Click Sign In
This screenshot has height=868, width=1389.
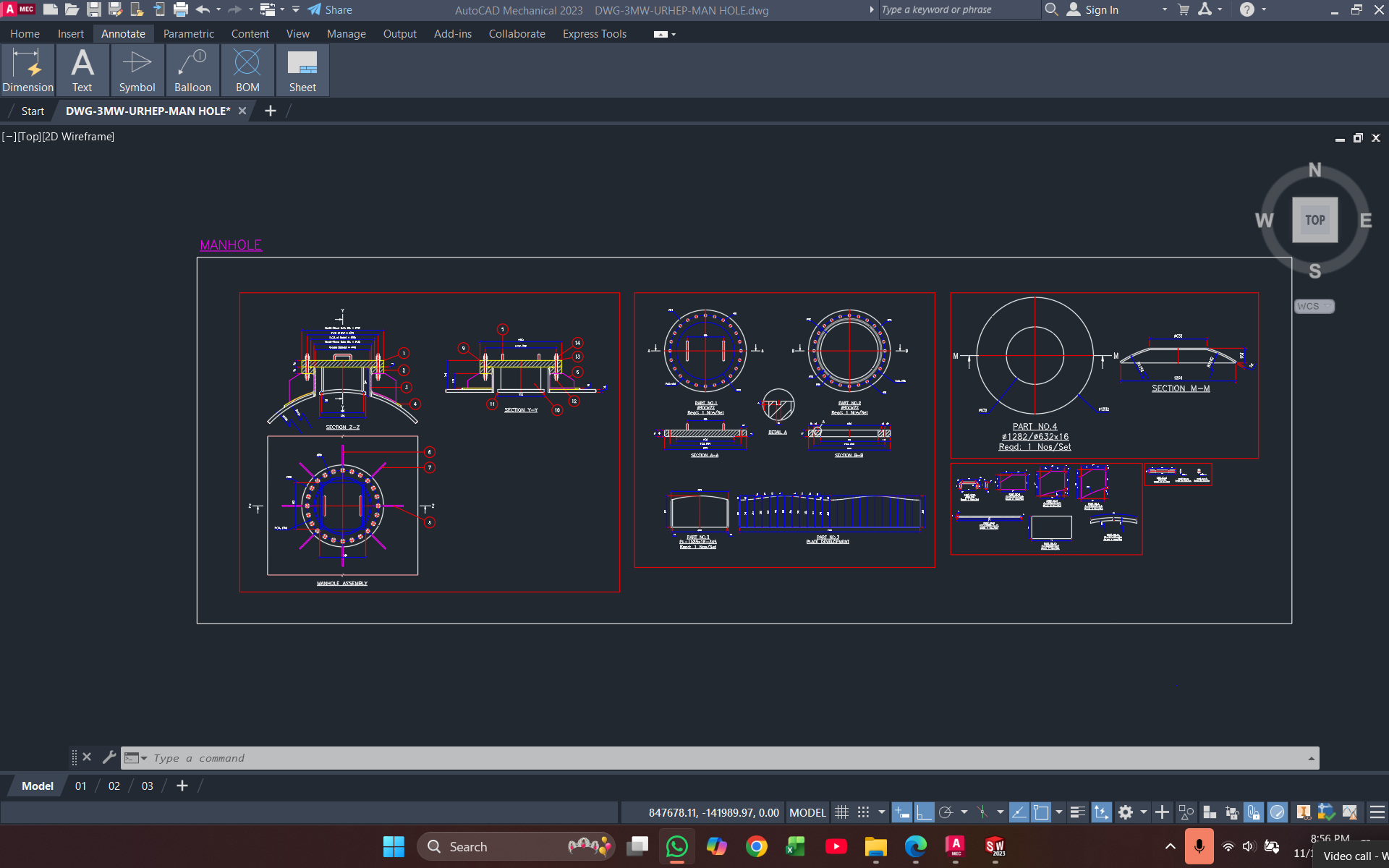(x=1100, y=10)
